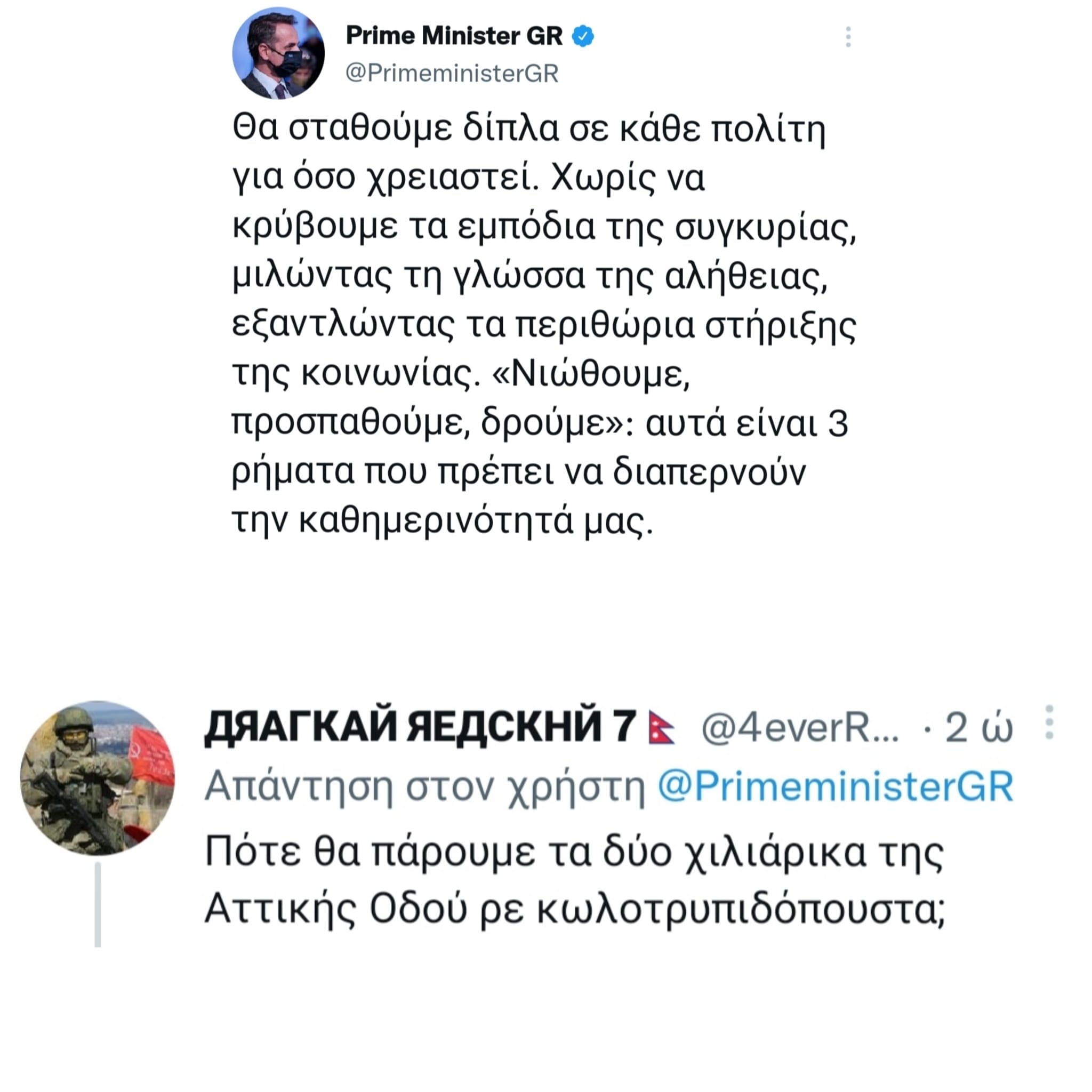Open the more options menu on the reply
1092x1092 pixels.
(x=1049, y=722)
